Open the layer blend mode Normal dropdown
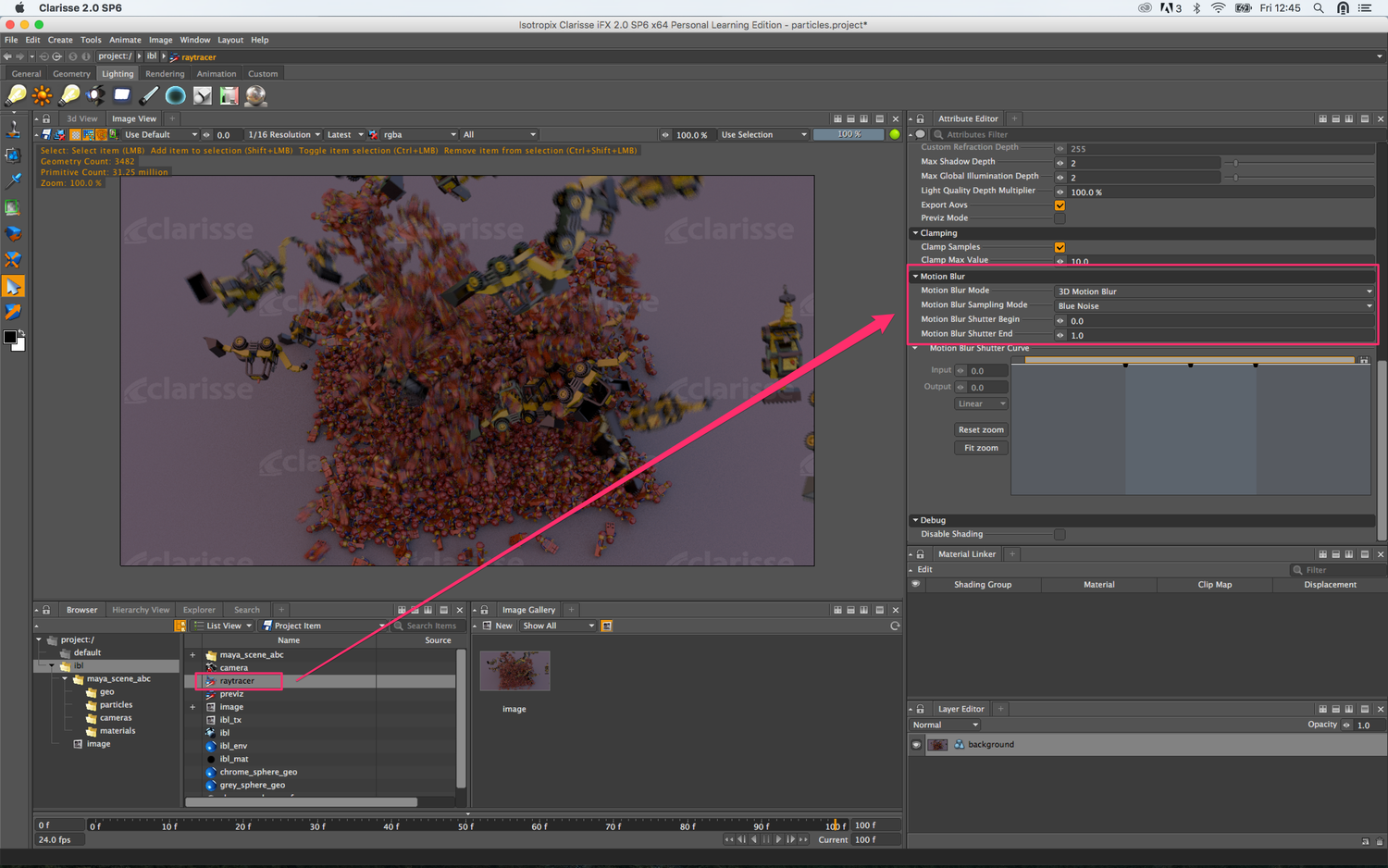The image size is (1388, 868). (x=945, y=725)
